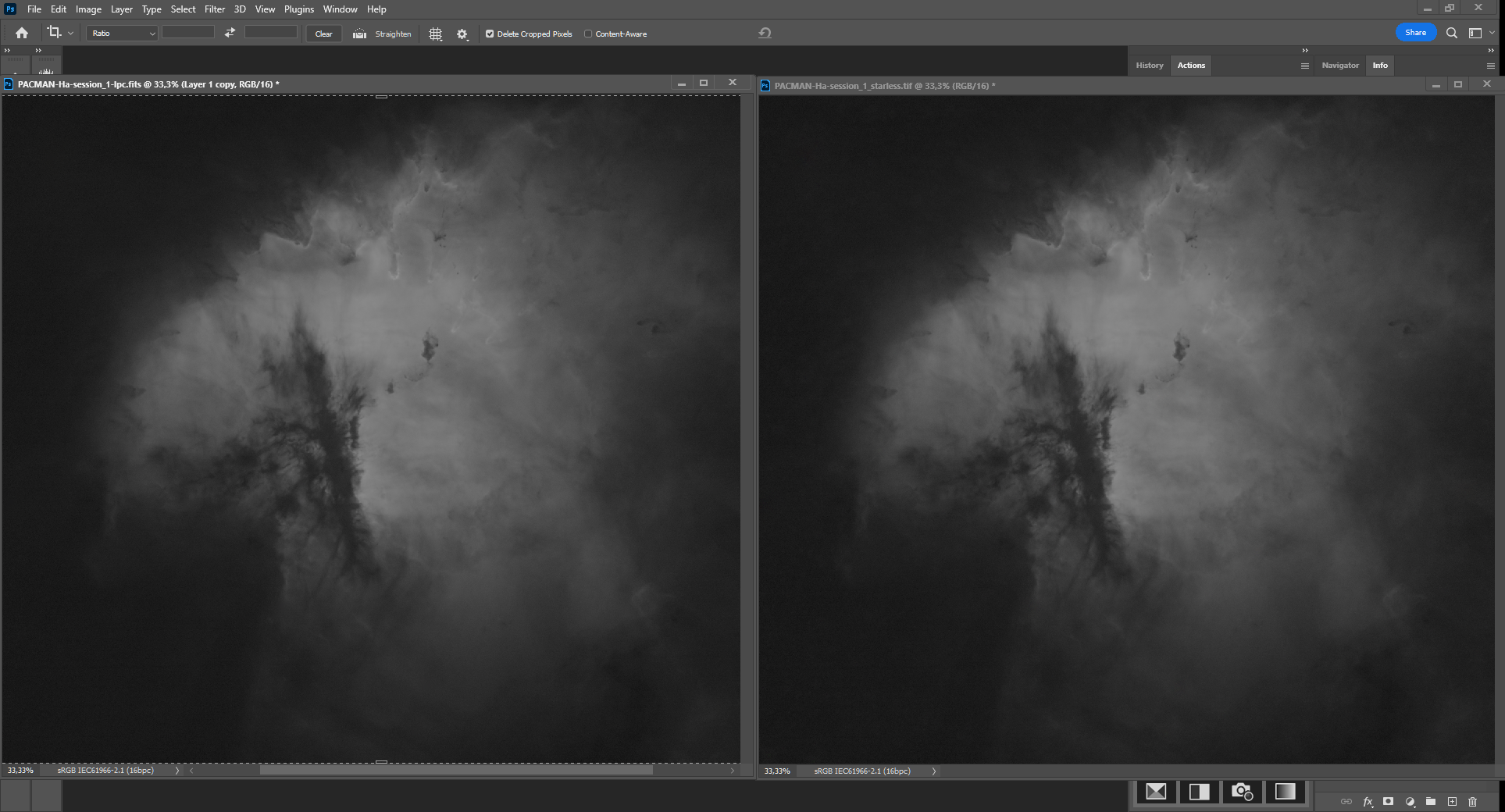This screenshot has height=812, width=1505.
Task: Create a new layer
Action: tap(1452, 802)
